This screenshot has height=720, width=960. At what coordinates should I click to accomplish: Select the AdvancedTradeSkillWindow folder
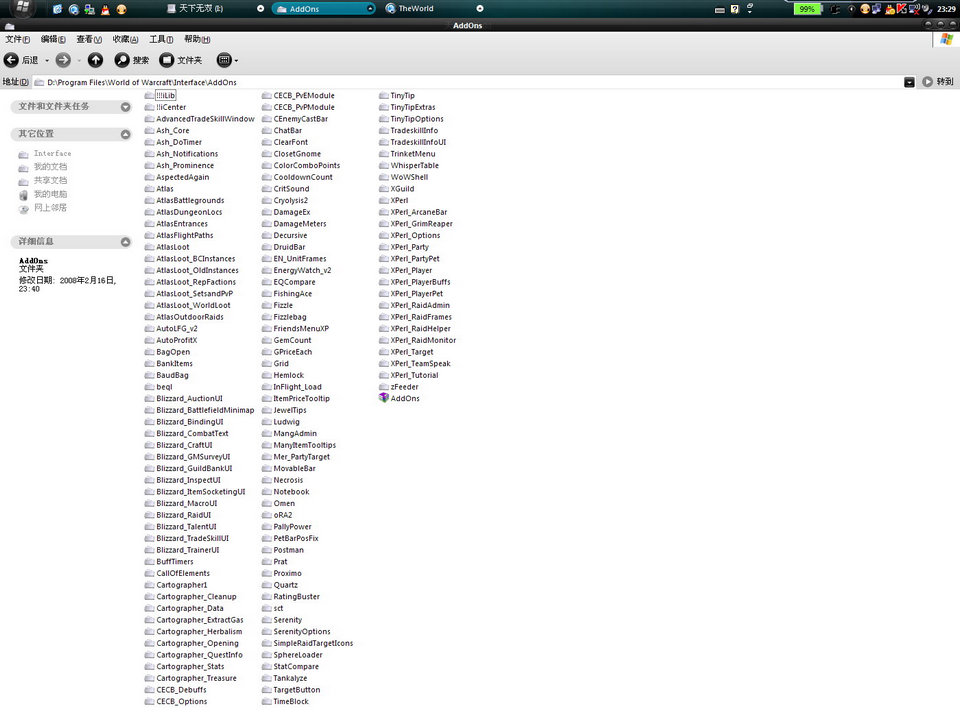coord(200,119)
